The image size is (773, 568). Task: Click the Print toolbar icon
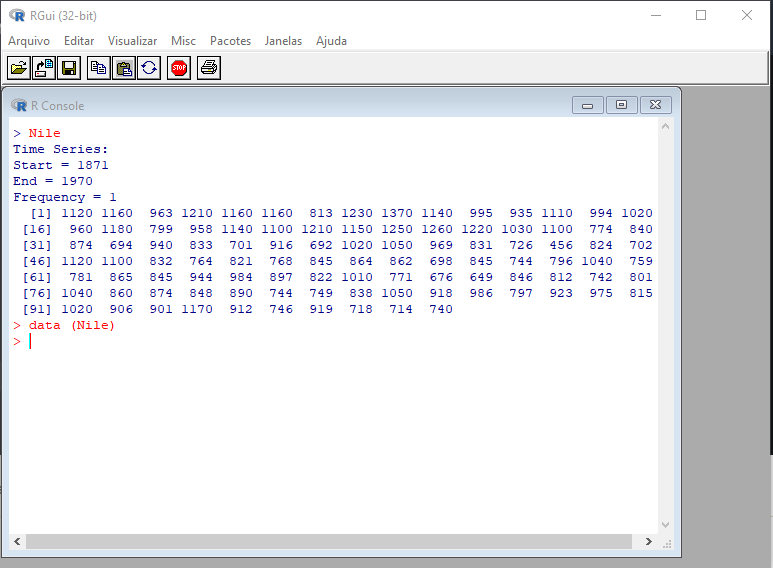[209, 68]
